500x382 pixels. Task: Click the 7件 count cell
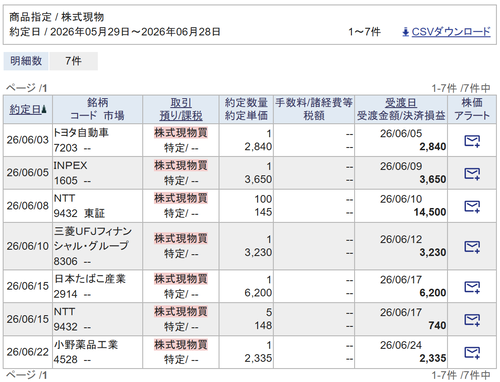click(73, 61)
